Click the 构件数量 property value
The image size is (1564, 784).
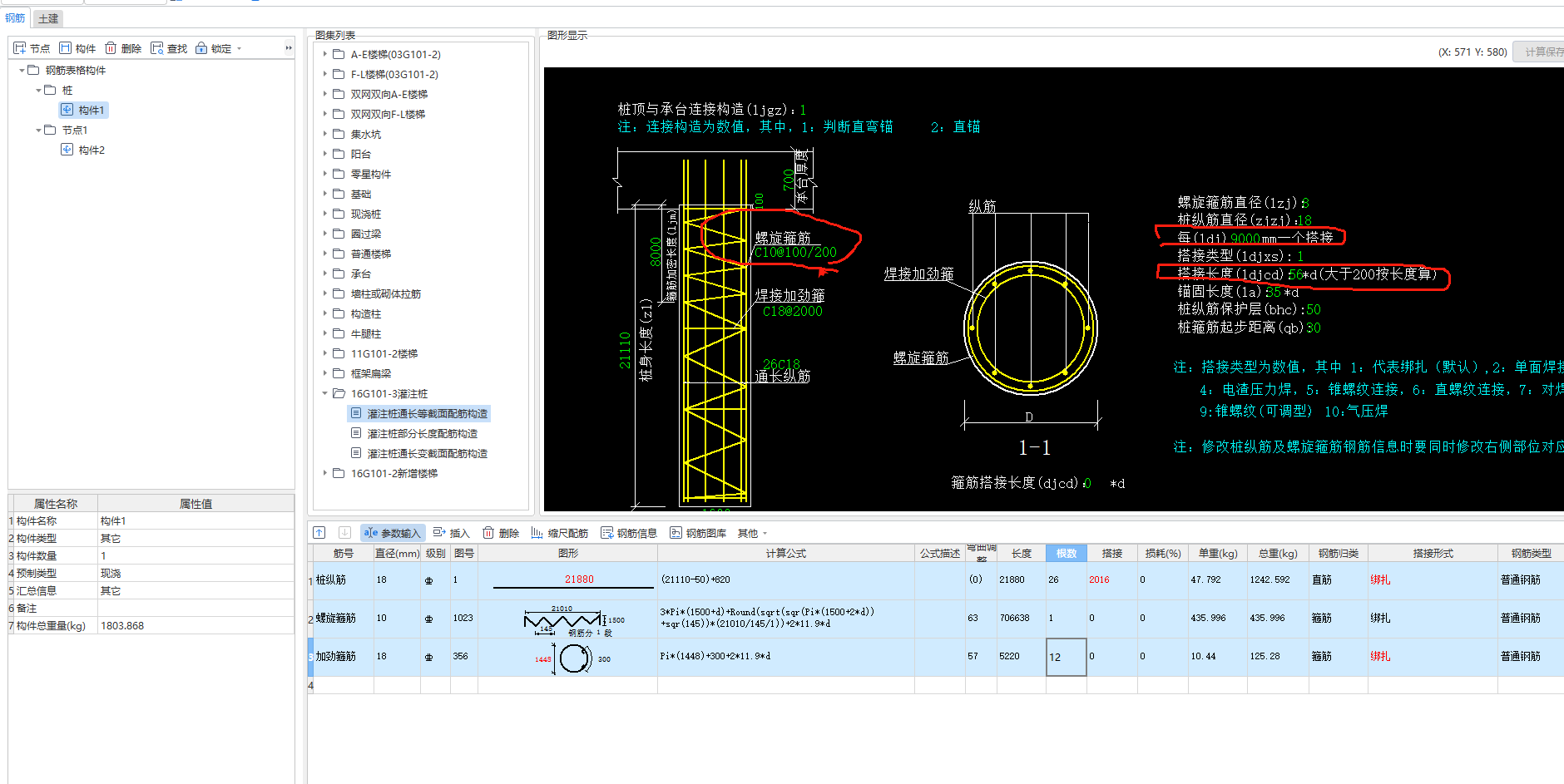tap(195, 556)
